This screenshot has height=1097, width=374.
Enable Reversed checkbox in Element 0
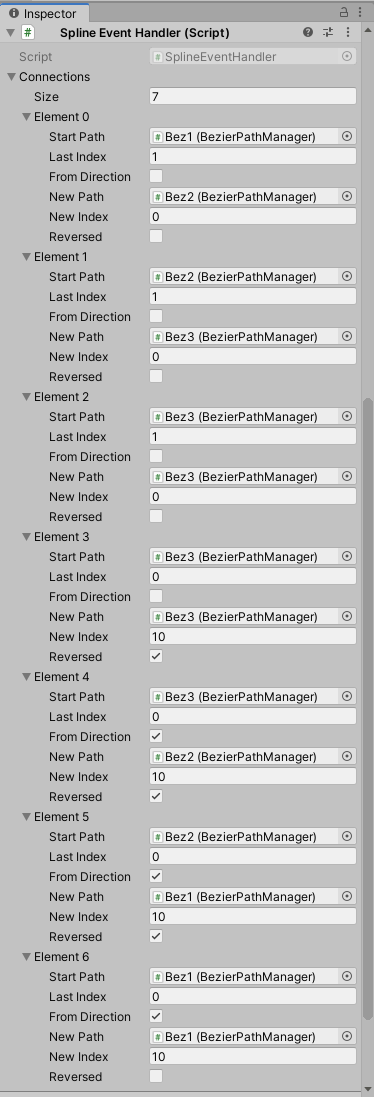[157, 236]
